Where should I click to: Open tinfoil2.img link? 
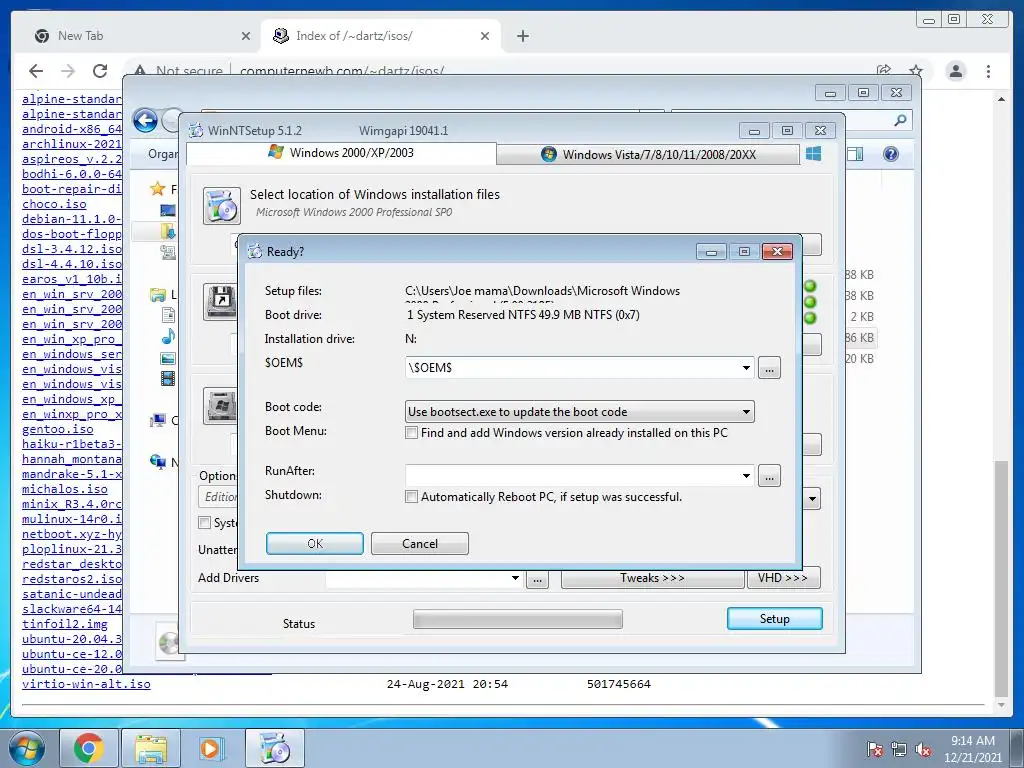65,624
